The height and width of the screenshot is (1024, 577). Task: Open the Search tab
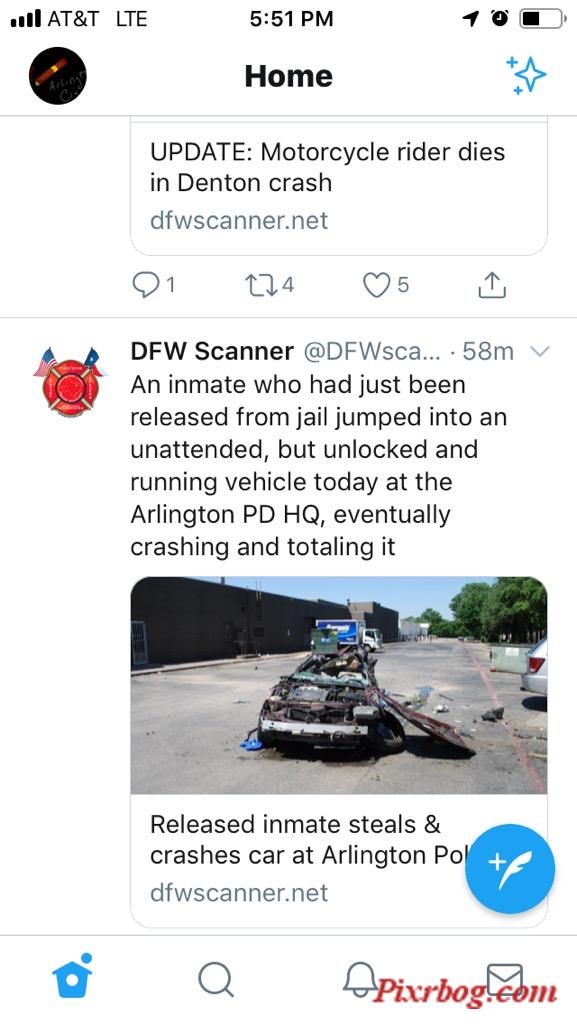point(216,980)
